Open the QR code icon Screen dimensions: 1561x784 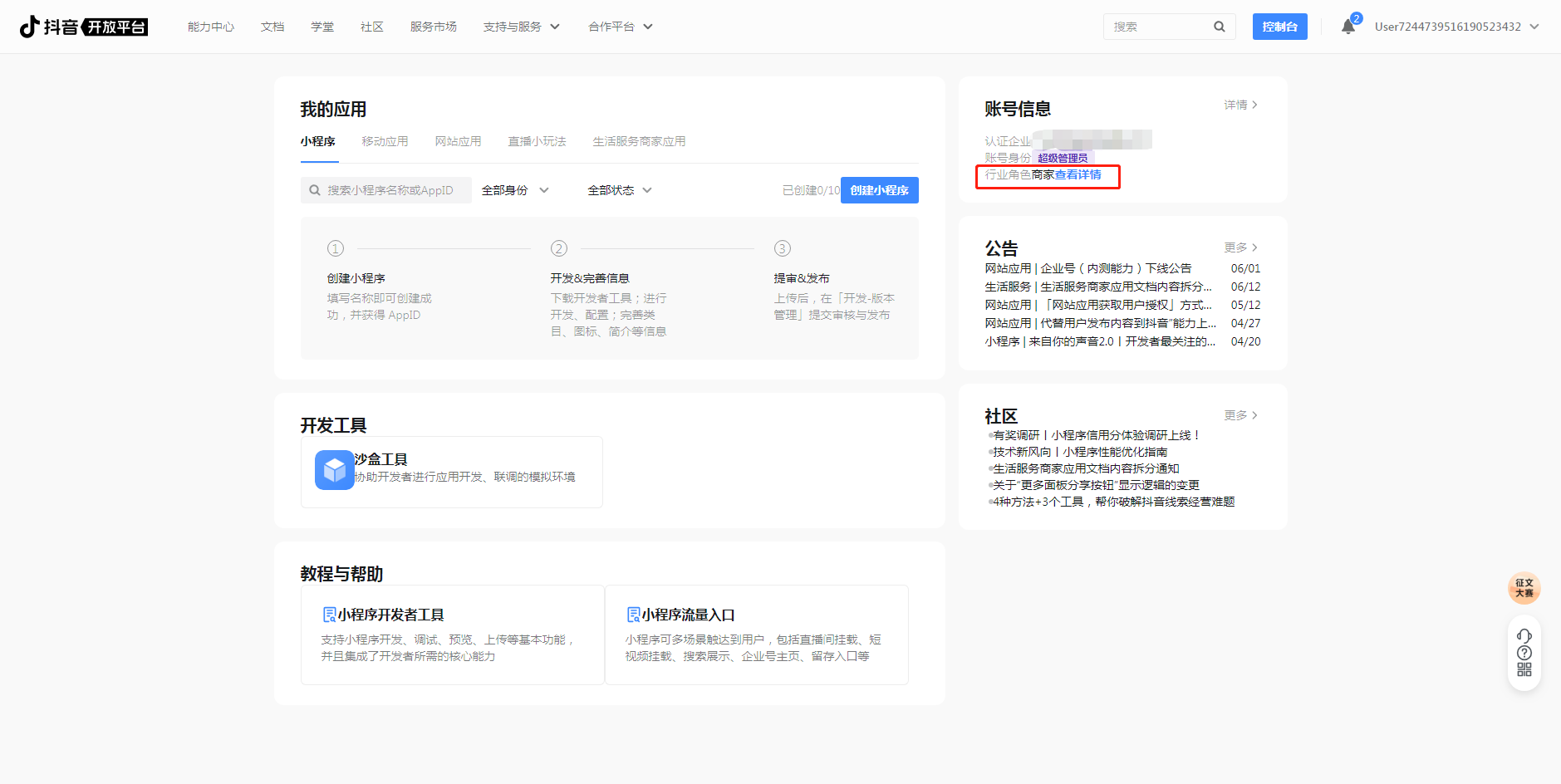pos(1524,669)
